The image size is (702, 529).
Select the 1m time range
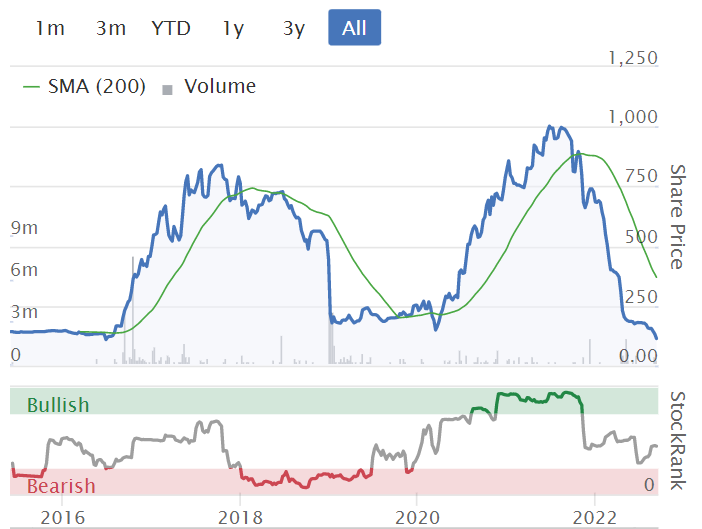click(50, 28)
